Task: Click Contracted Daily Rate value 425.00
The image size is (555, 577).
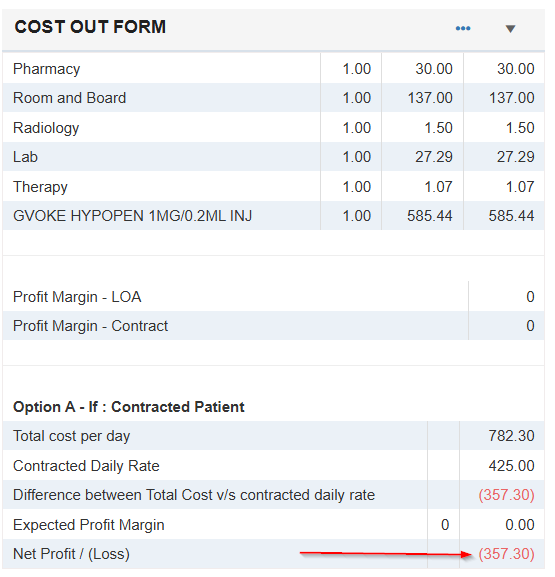Action: 511,466
